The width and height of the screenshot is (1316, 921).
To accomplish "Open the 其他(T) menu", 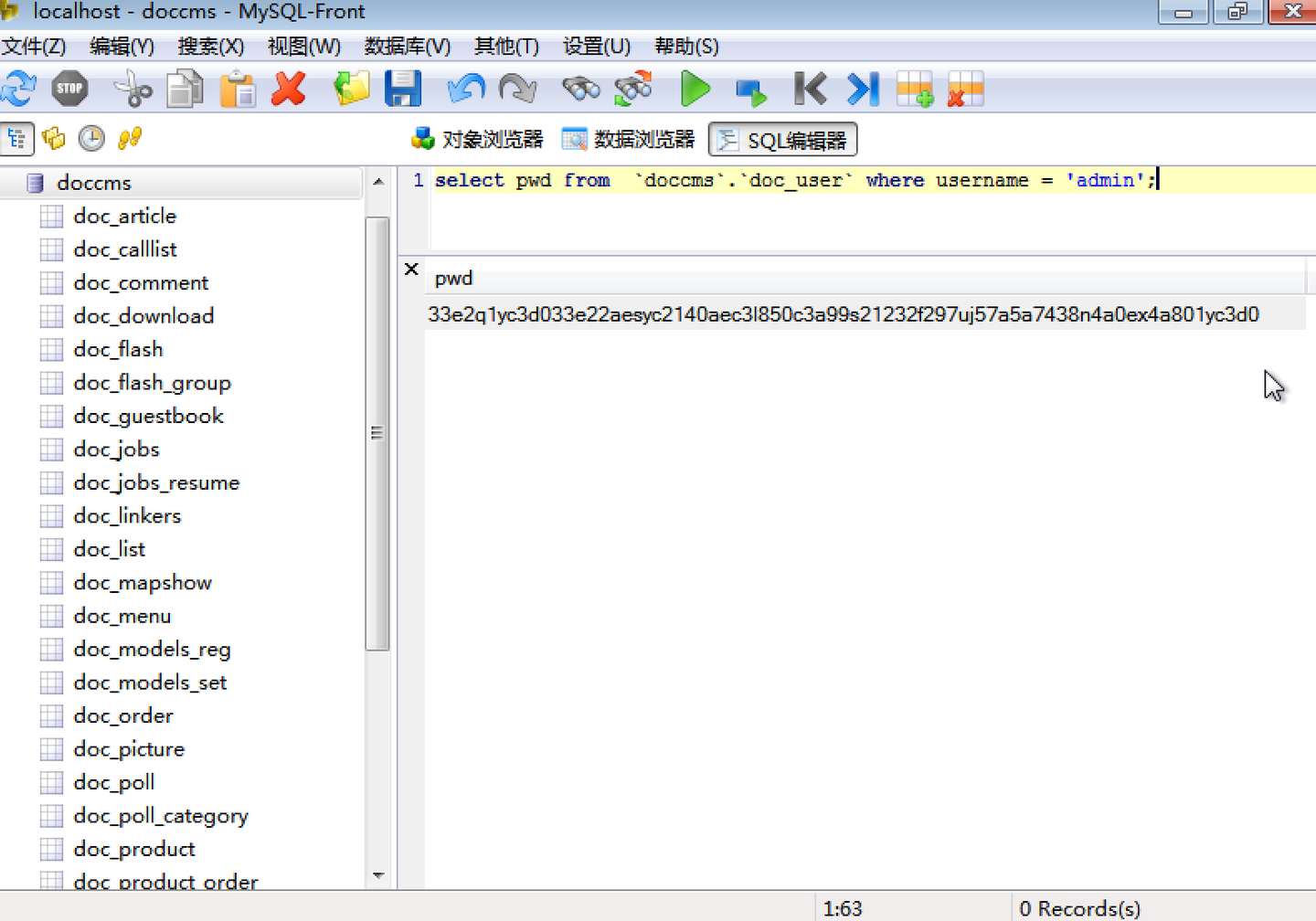I will 506,46.
